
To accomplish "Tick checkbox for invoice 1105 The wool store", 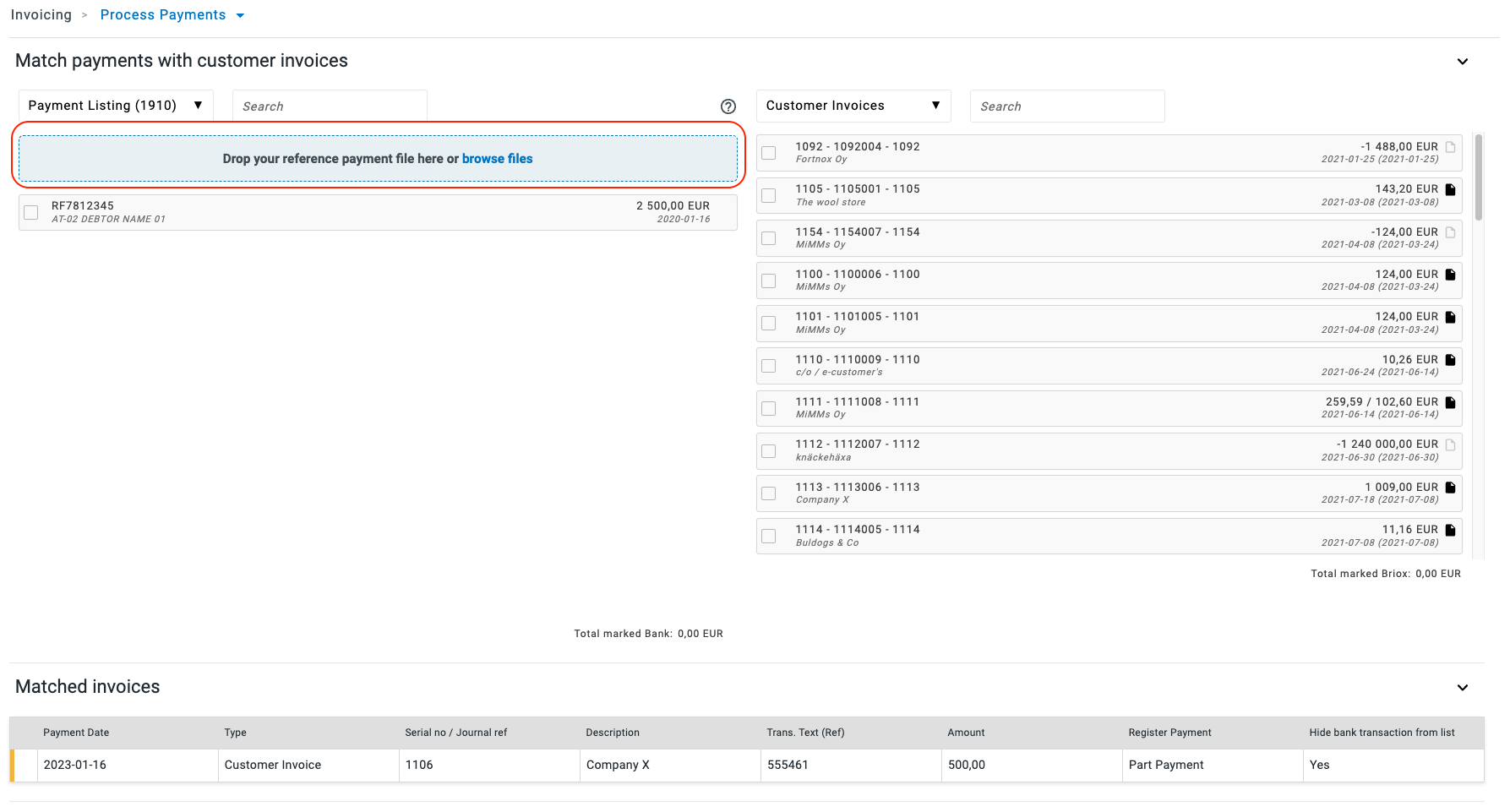I will [x=769, y=195].
